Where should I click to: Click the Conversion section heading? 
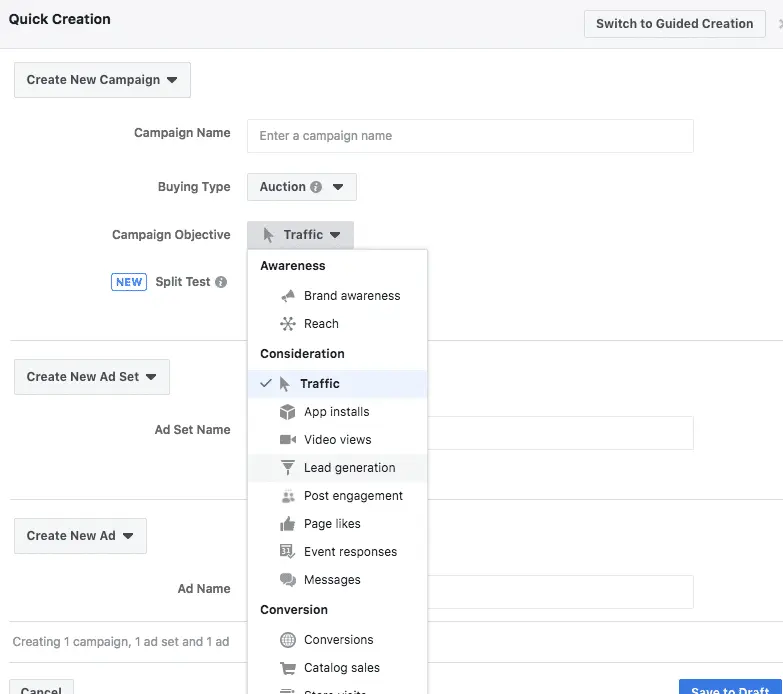(x=294, y=610)
